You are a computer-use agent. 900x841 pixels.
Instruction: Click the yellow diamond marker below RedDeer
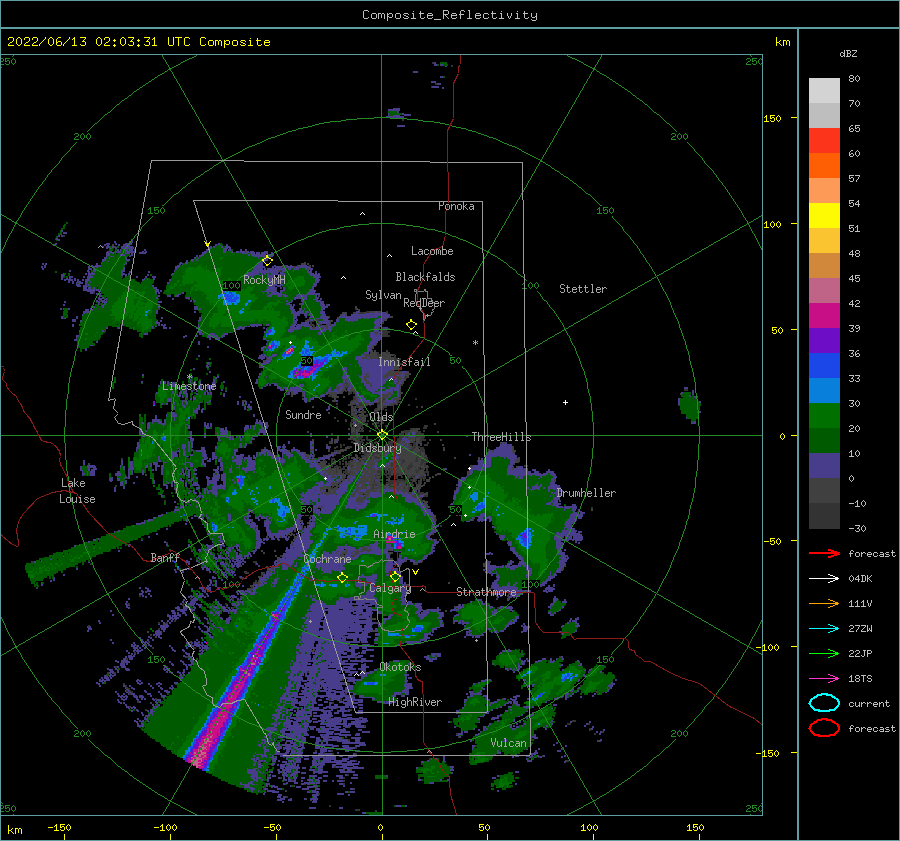tap(412, 325)
